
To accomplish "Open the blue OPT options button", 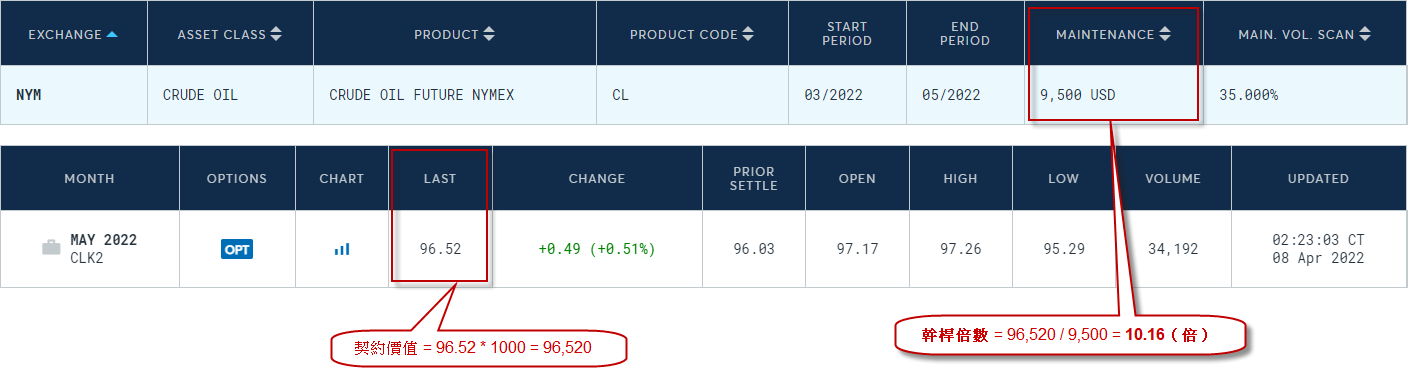I will [x=237, y=249].
